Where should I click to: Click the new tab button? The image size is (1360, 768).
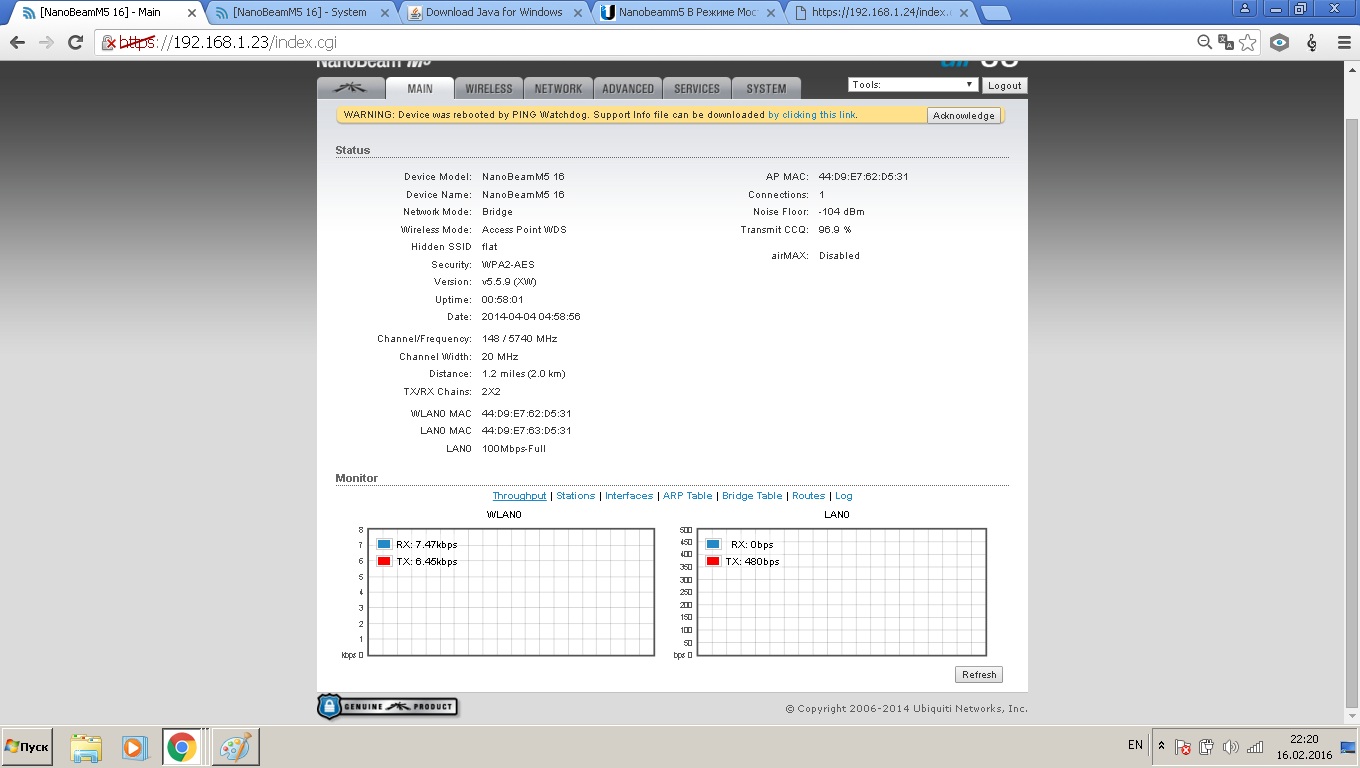click(995, 14)
